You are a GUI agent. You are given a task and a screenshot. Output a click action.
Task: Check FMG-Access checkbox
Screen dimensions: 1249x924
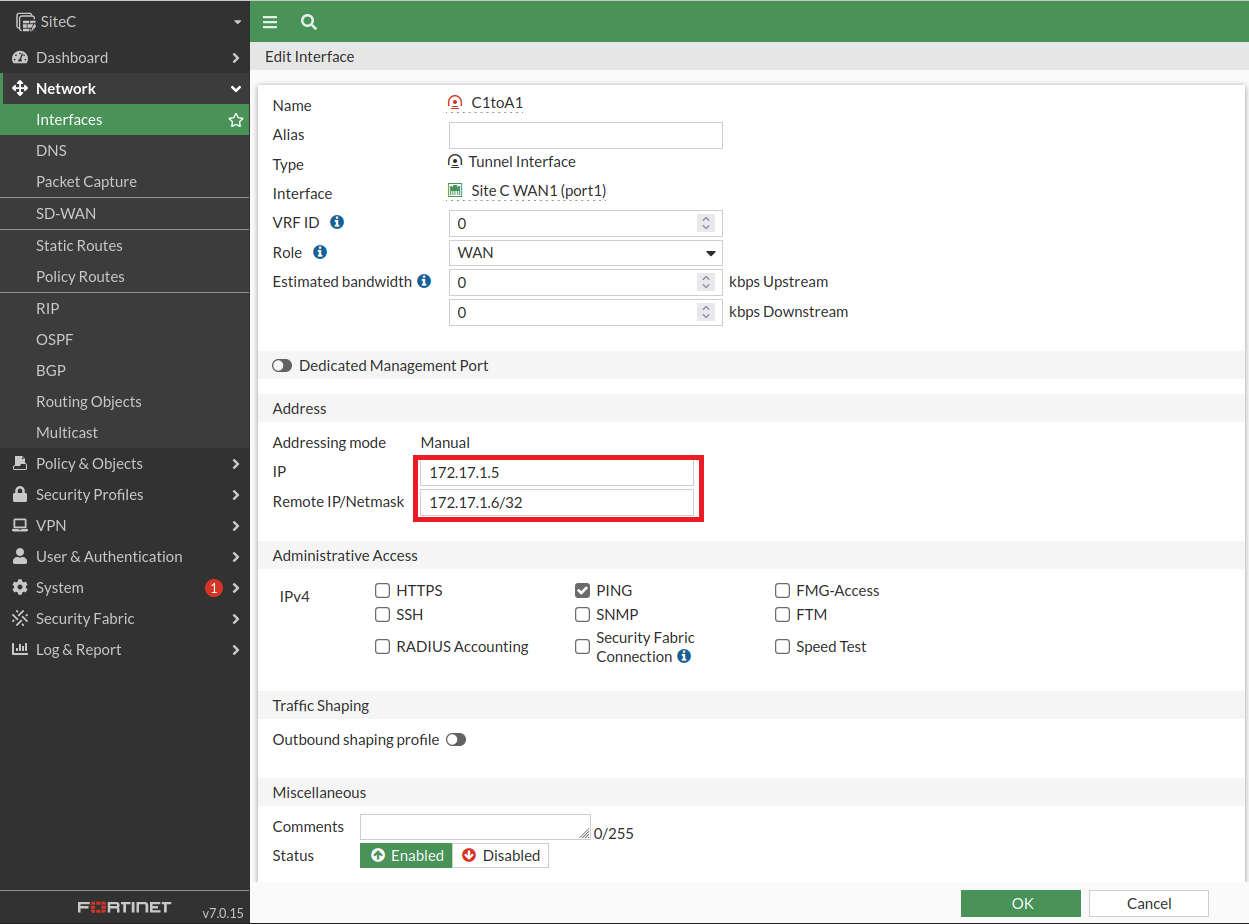pos(782,591)
